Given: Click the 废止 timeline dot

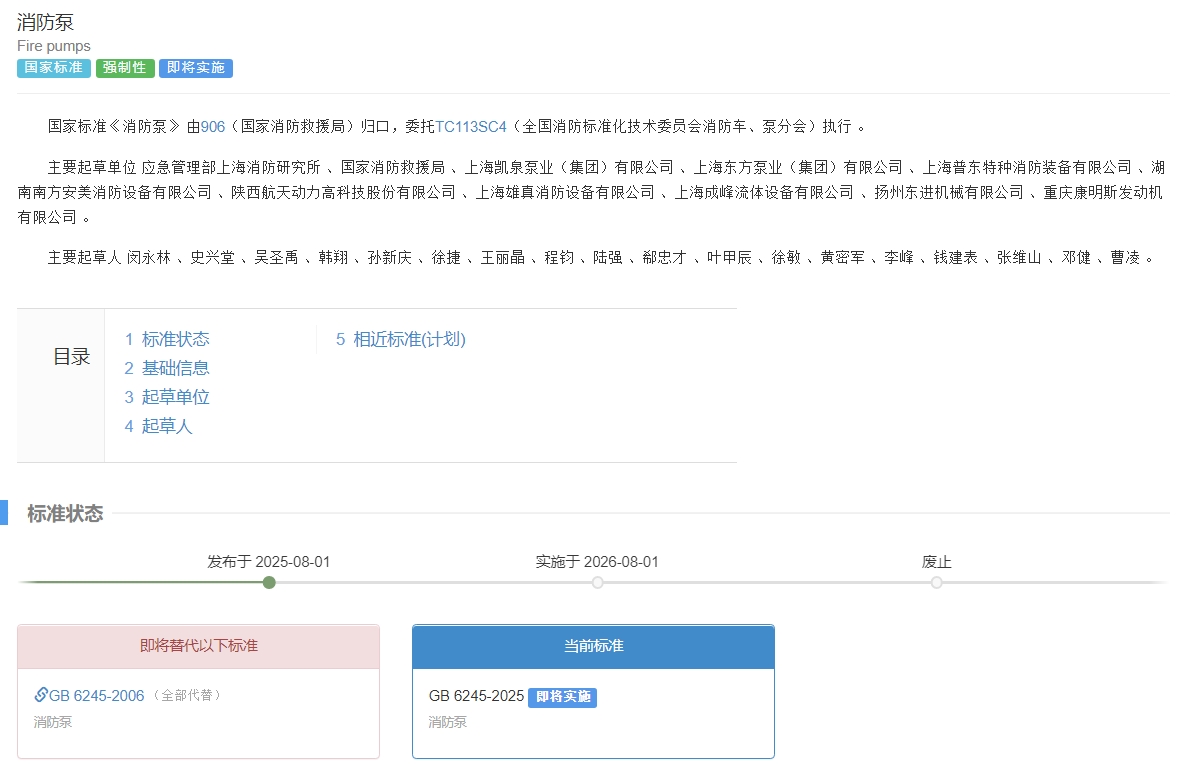Looking at the screenshot, I should click(x=936, y=583).
